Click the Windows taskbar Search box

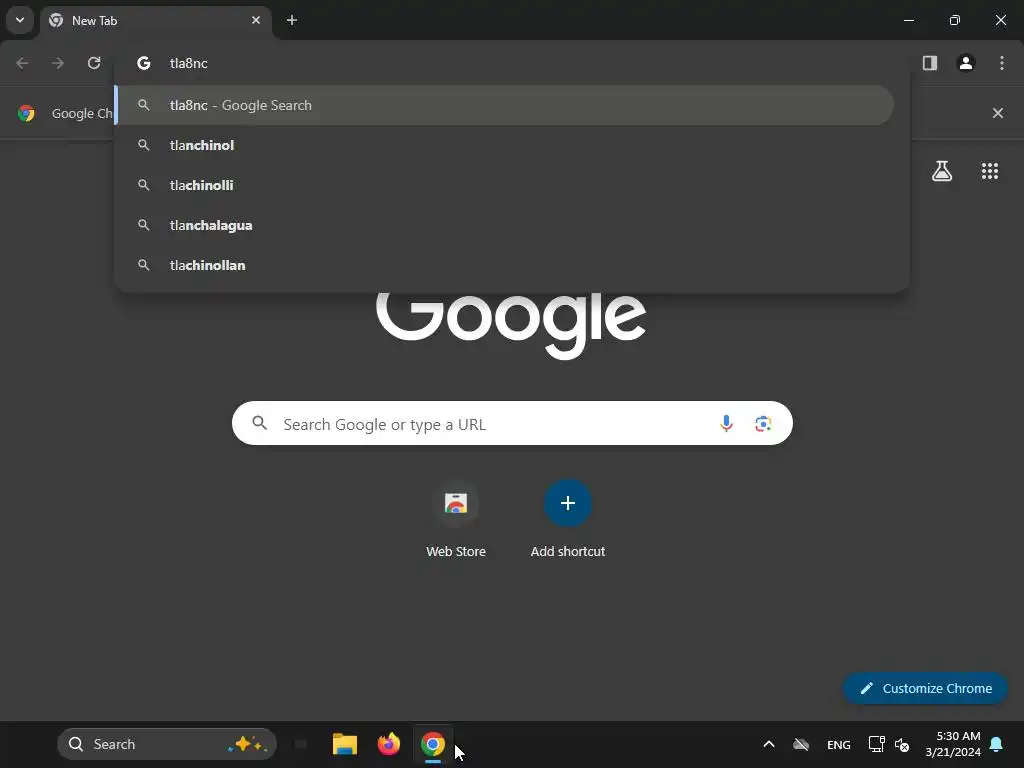pos(167,744)
